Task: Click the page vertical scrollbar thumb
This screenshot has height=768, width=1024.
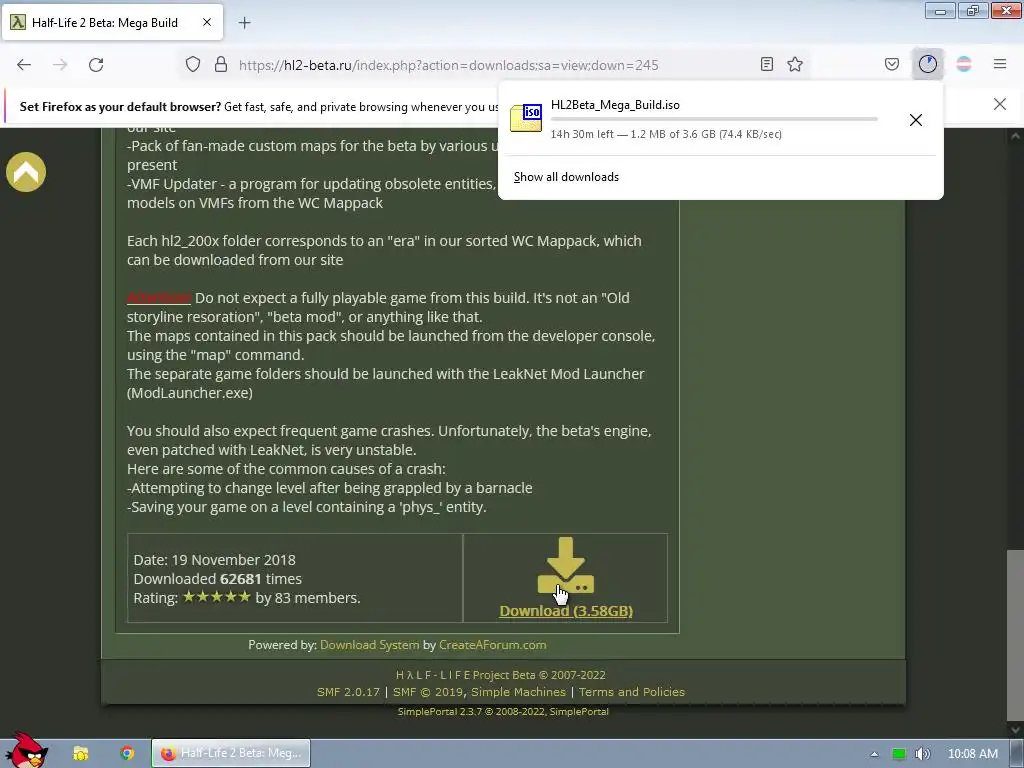Action: [1015, 633]
